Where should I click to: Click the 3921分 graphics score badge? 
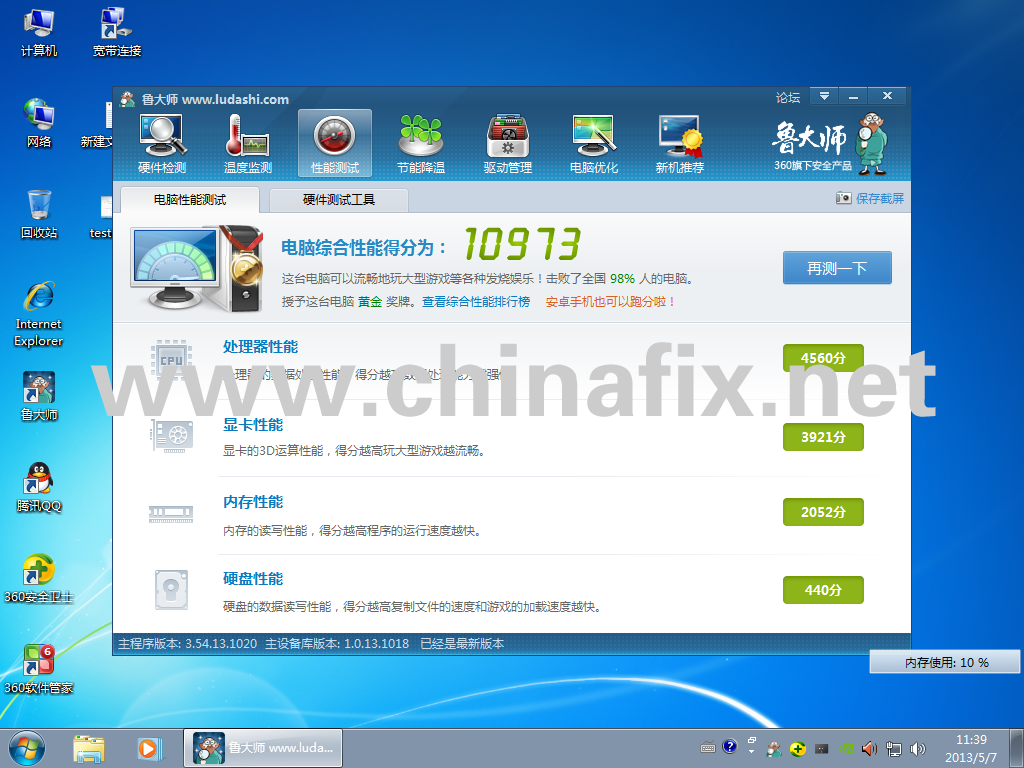tap(823, 437)
